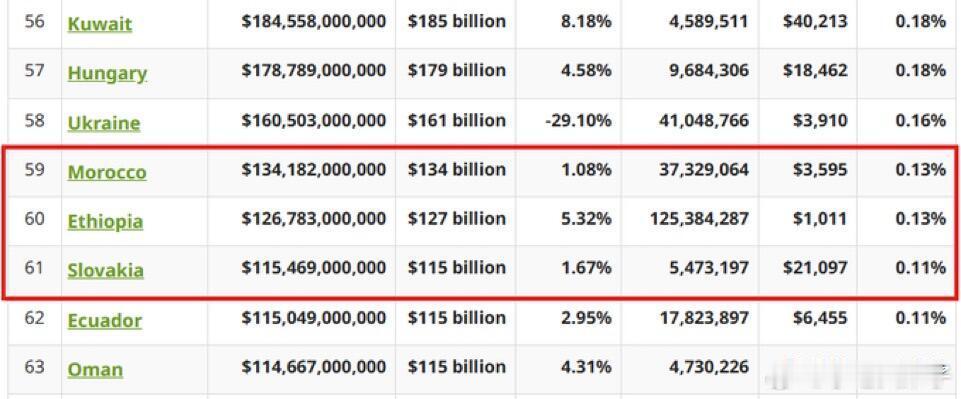This screenshot has width=961, height=399.
Task: Open the Kuwait country link
Action: coord(99,24)
